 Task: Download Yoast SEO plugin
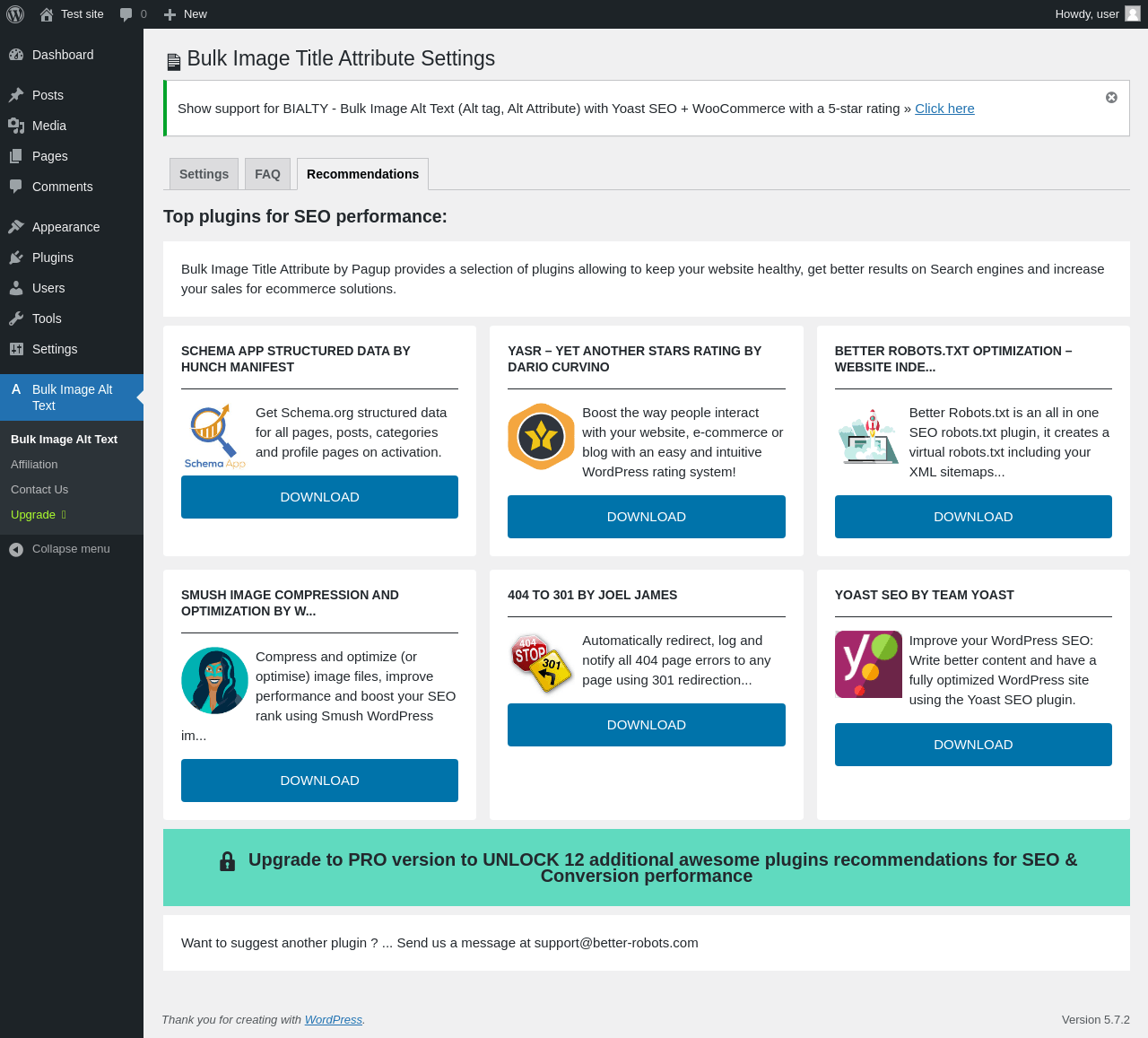[973, 745]
